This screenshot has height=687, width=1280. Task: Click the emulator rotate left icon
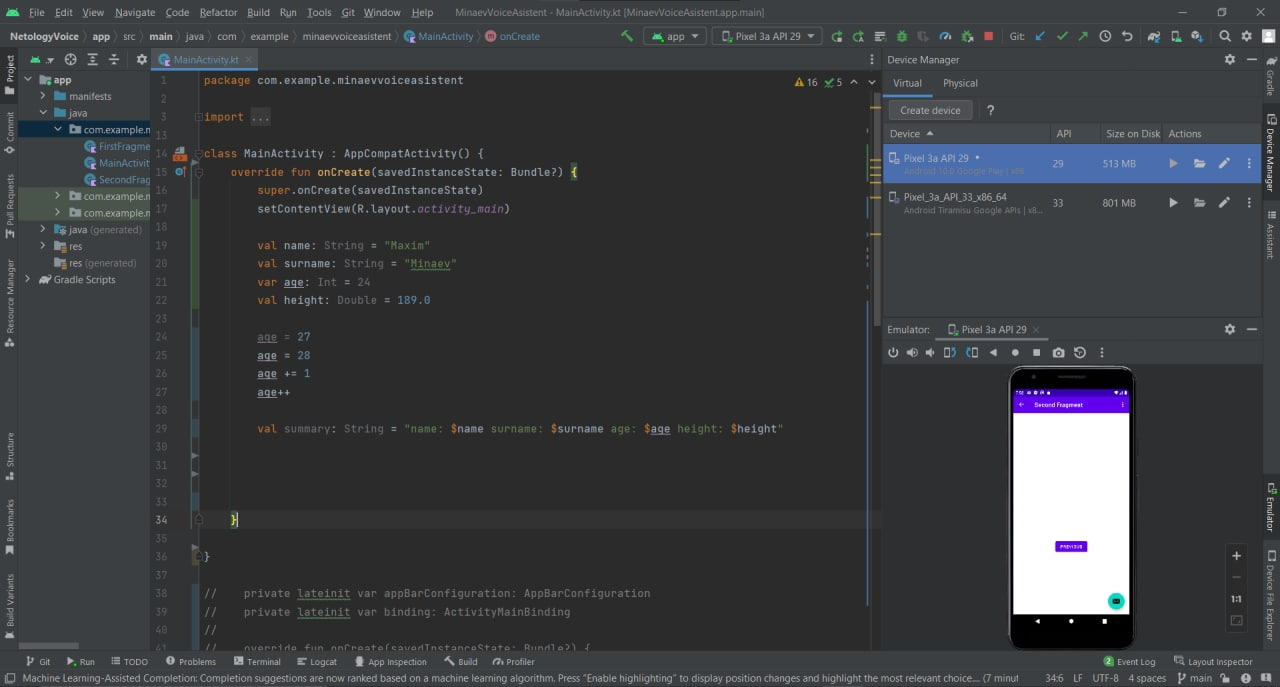pos(950,353)
